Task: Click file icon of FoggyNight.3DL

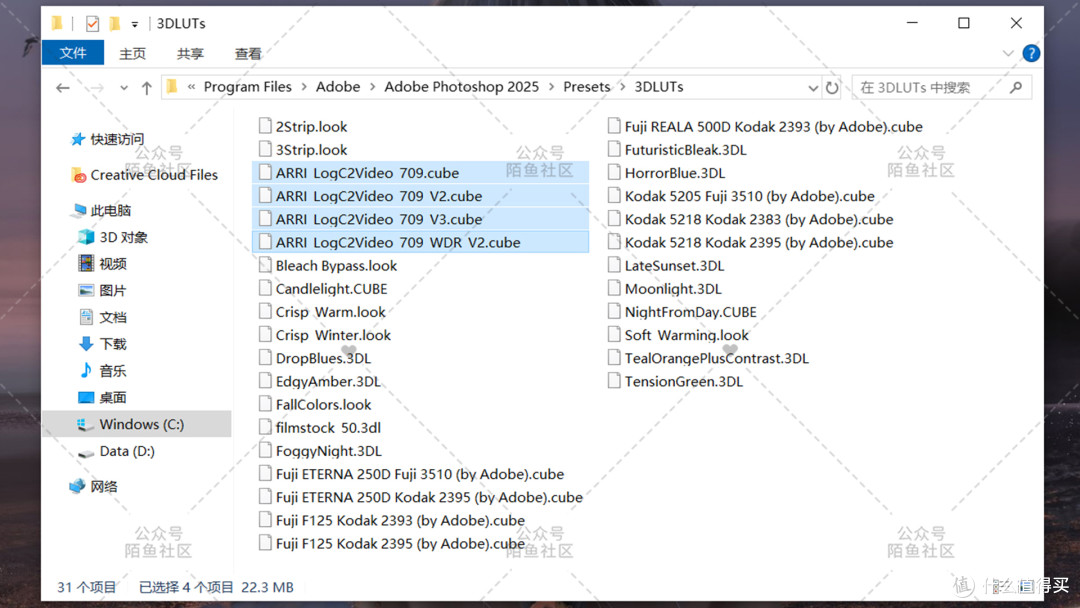Action: click(265, 450)
